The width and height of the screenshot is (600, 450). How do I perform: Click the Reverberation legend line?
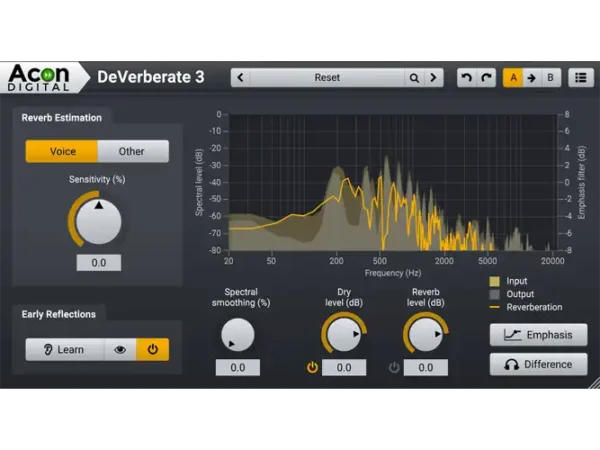tap(494, 307)
